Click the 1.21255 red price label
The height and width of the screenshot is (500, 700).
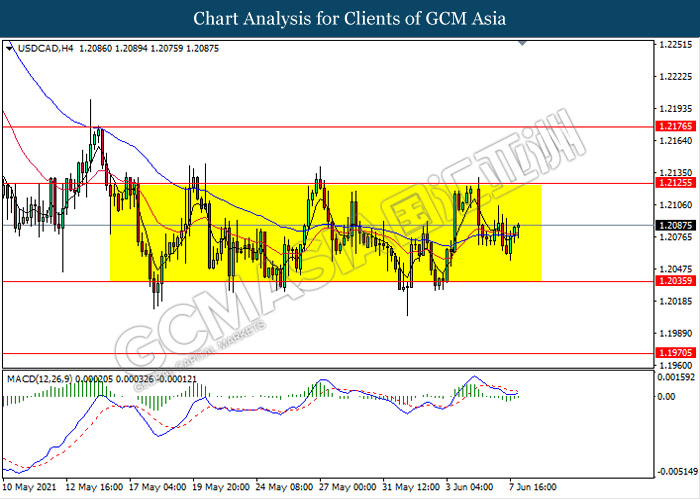[x=676, y=183]
